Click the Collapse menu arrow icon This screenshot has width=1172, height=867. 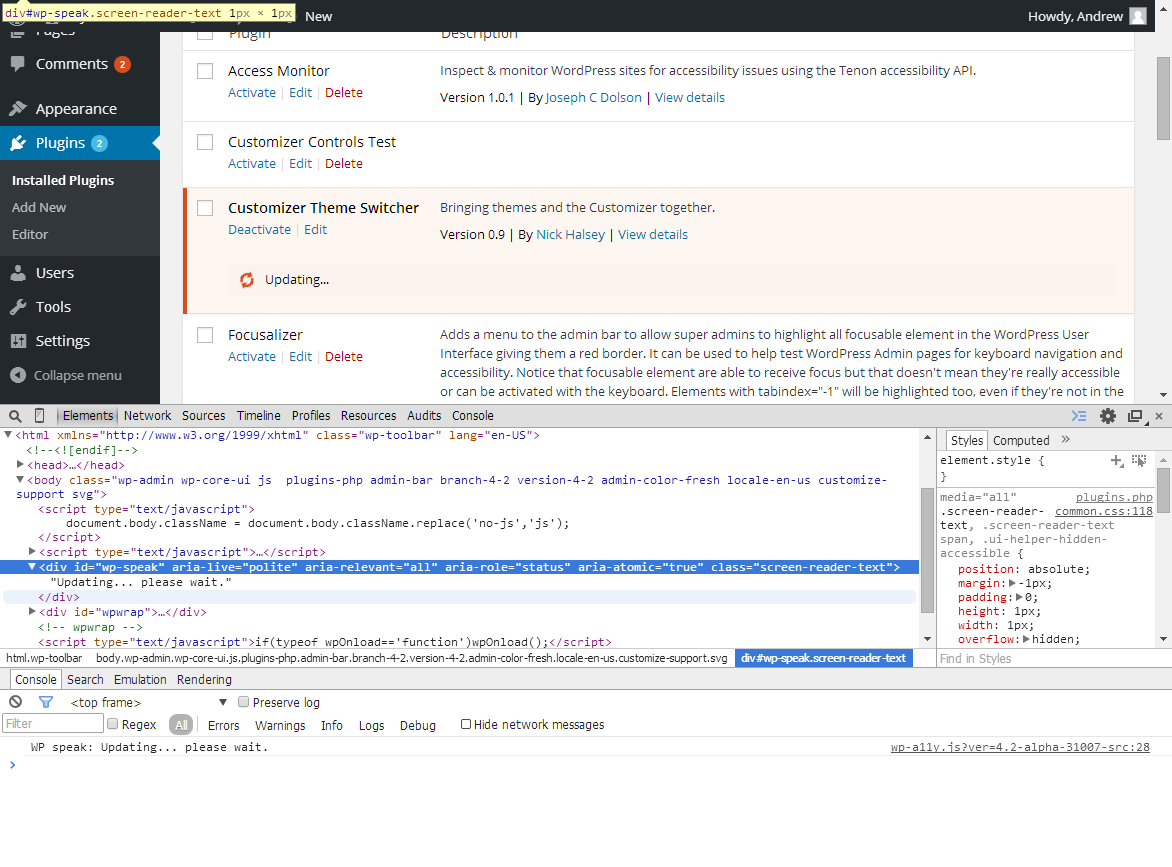click(x=18, y=375)
